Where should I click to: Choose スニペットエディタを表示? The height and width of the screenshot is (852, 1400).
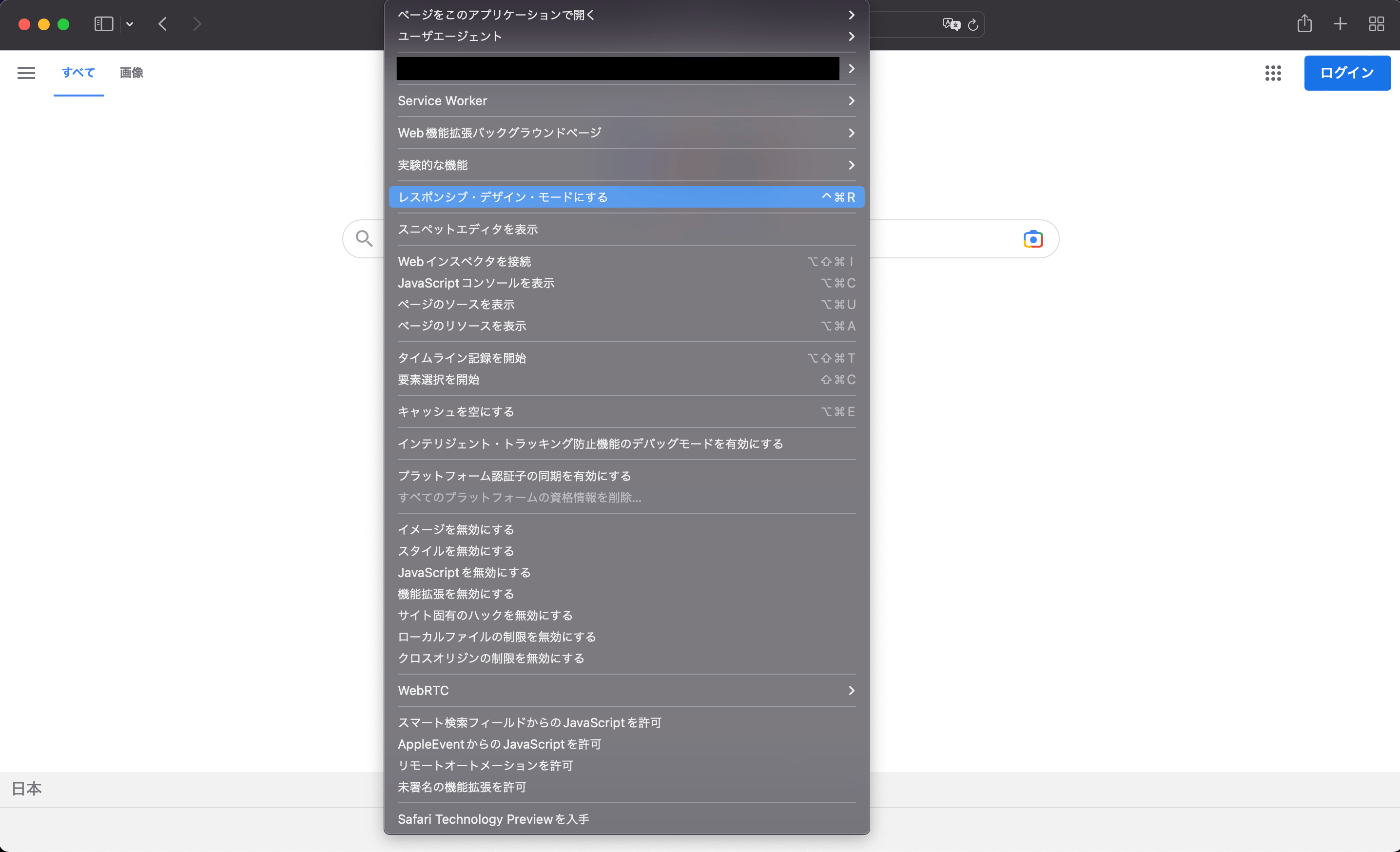tap(627, 229)
